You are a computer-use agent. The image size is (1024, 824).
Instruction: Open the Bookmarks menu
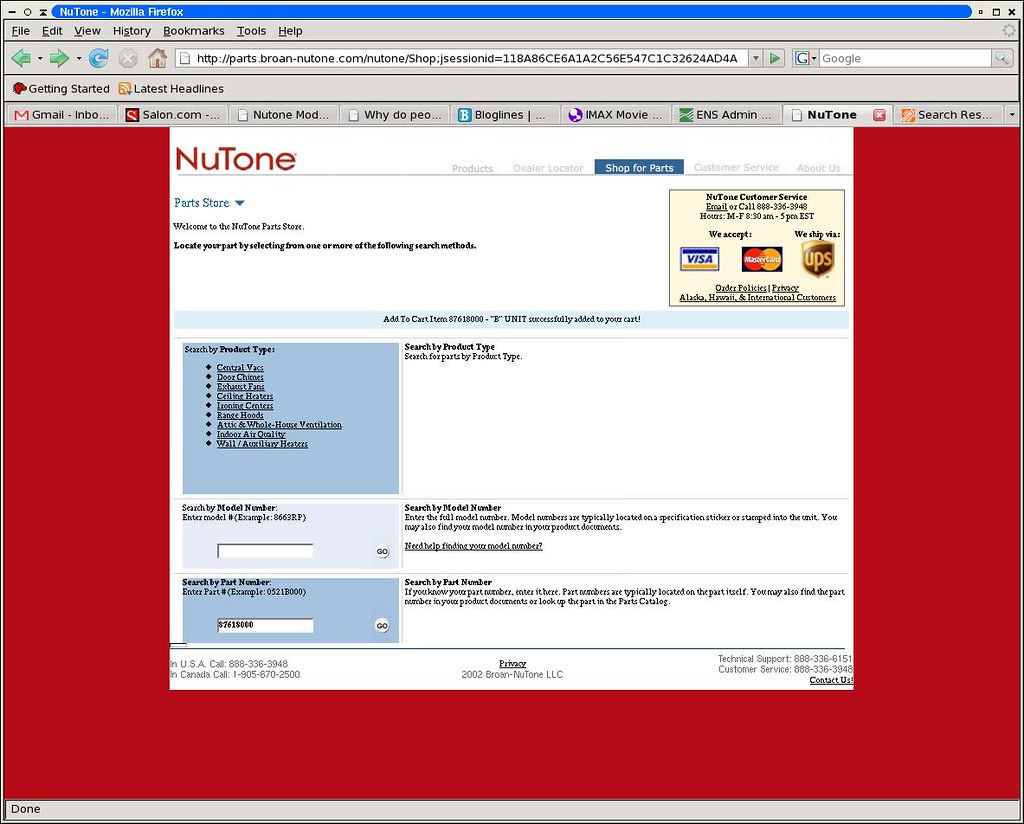(x=193, y=31)
